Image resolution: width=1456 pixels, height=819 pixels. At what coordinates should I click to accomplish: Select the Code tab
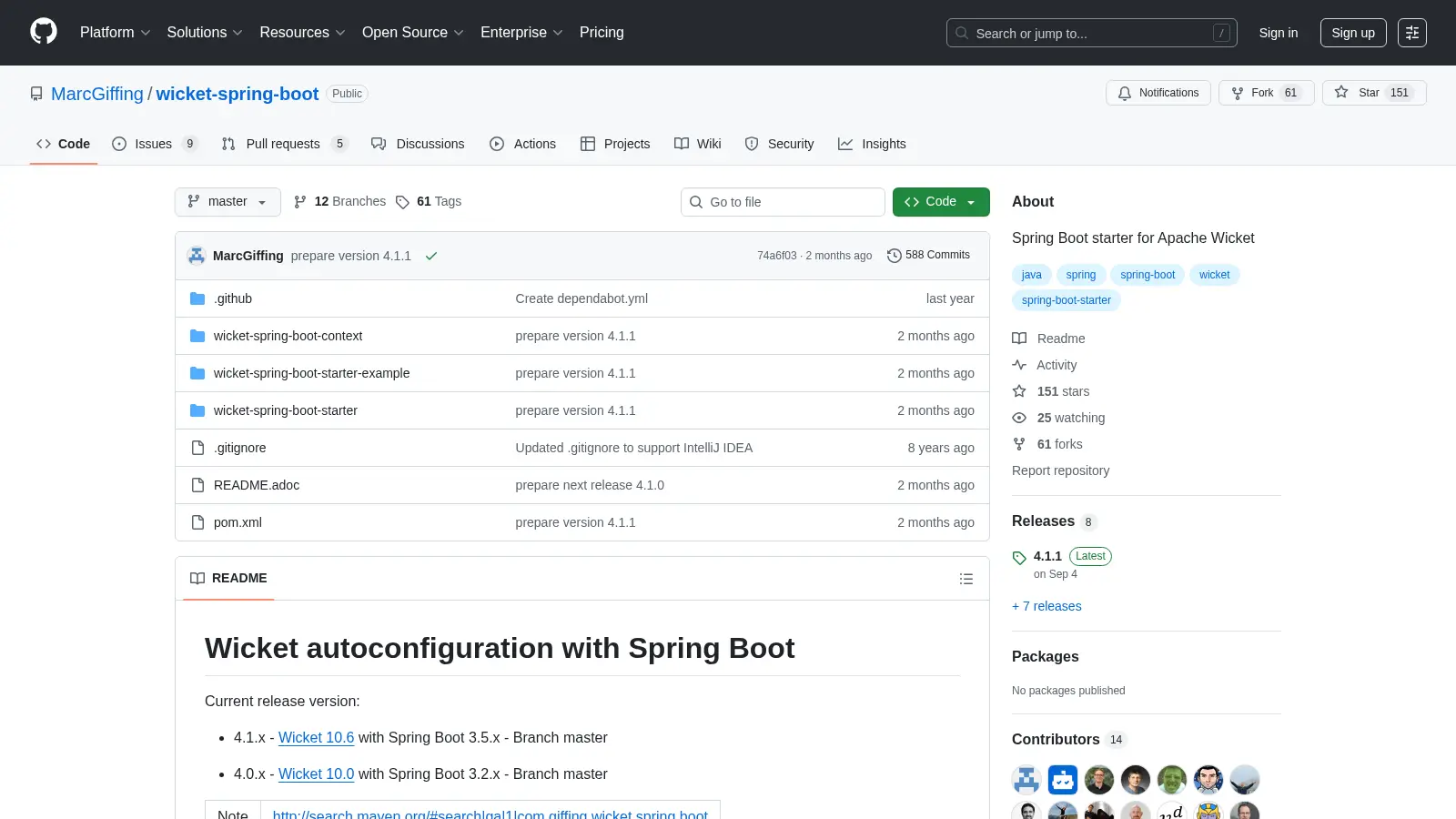pos(64,144)
